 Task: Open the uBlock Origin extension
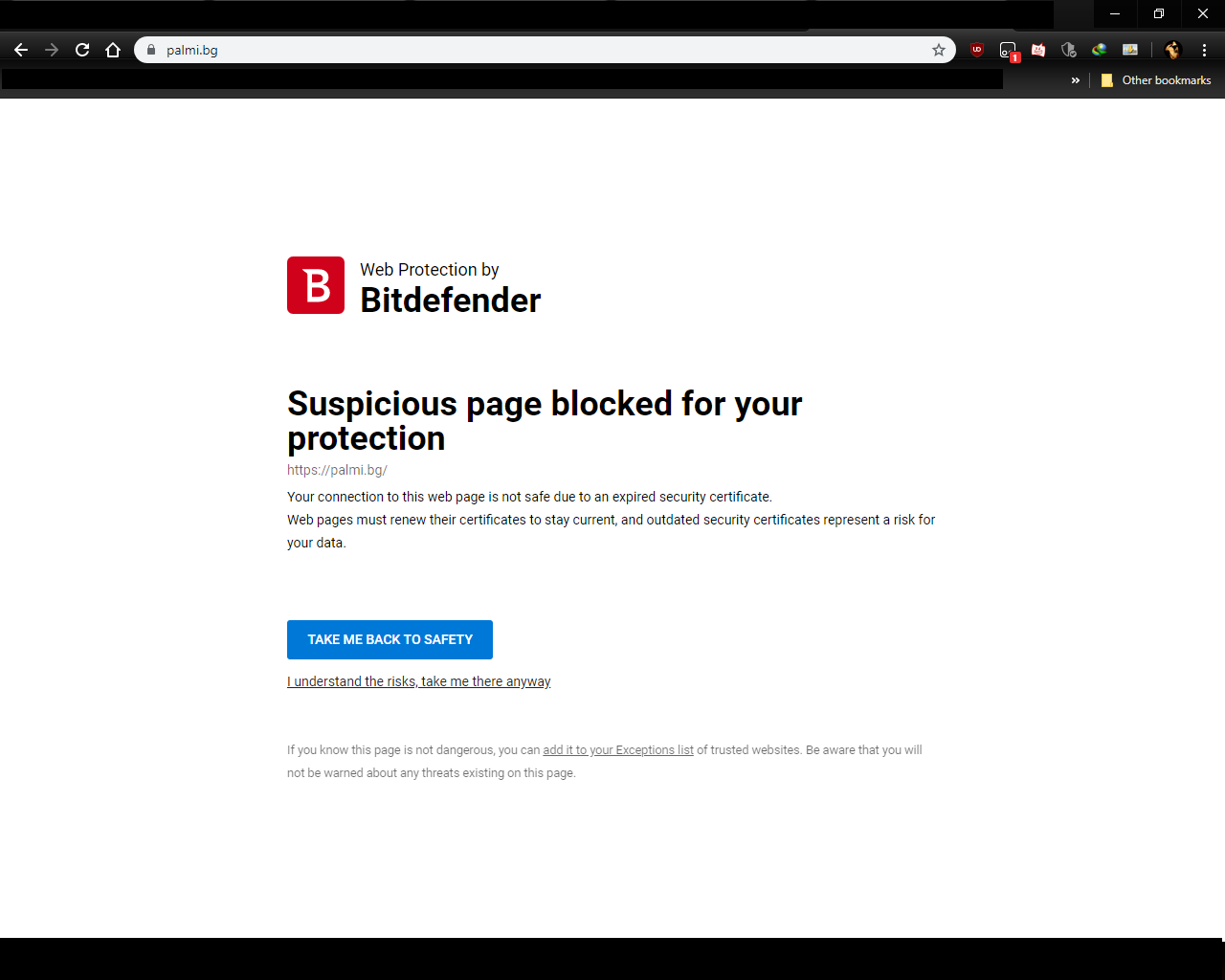(977, 50)
